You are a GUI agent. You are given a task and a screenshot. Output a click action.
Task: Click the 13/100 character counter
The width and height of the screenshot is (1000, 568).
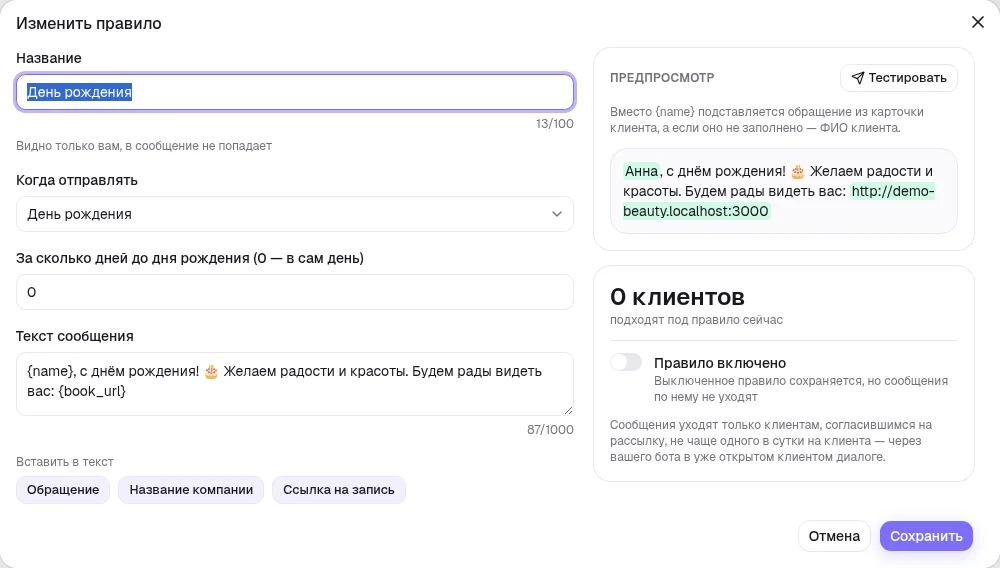coord(554,124)
